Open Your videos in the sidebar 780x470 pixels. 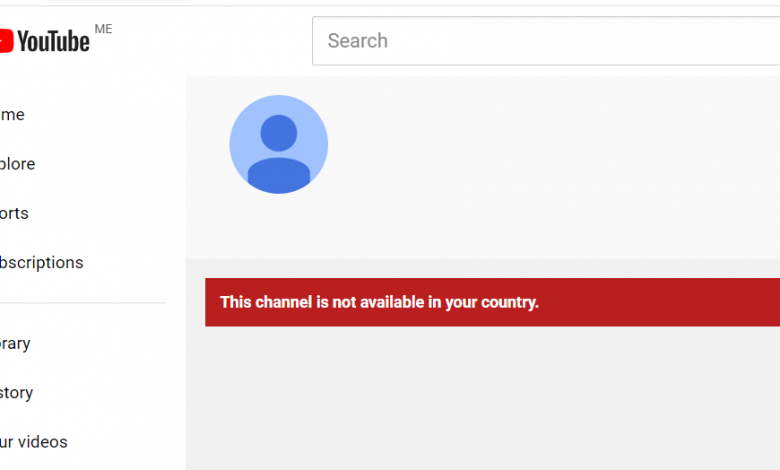coord(33,442)
